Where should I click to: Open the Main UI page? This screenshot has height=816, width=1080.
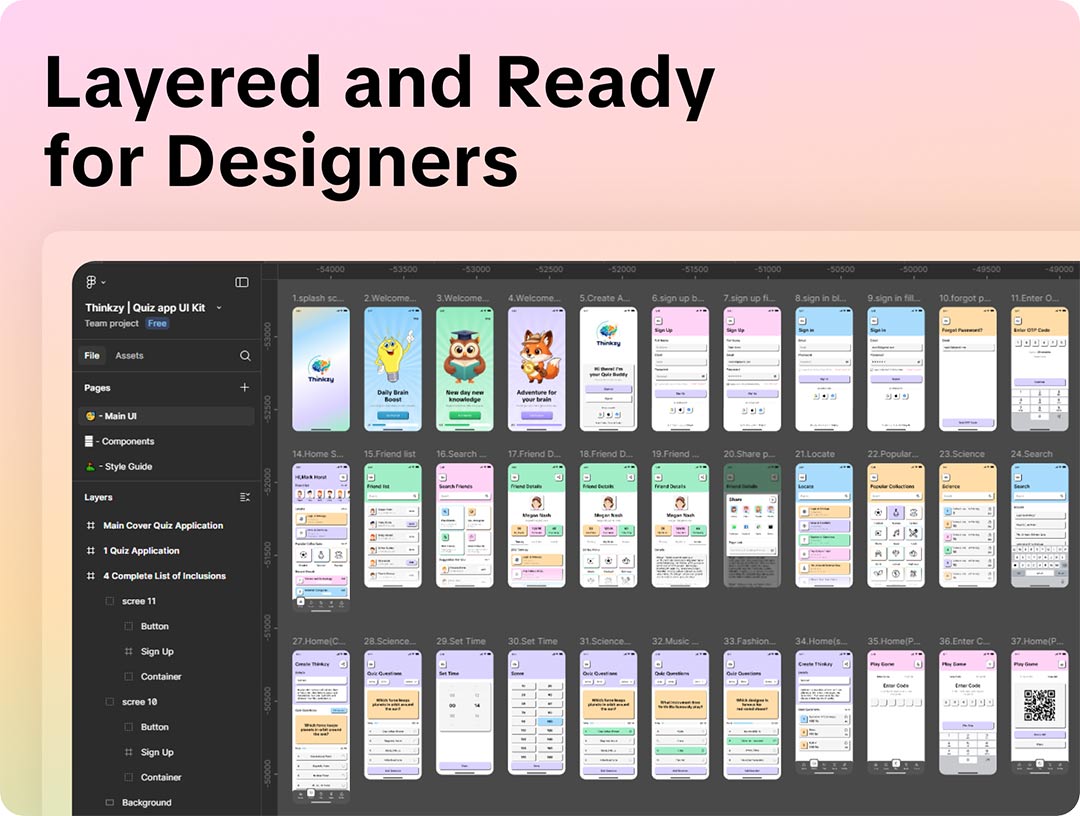coord(118,416)
